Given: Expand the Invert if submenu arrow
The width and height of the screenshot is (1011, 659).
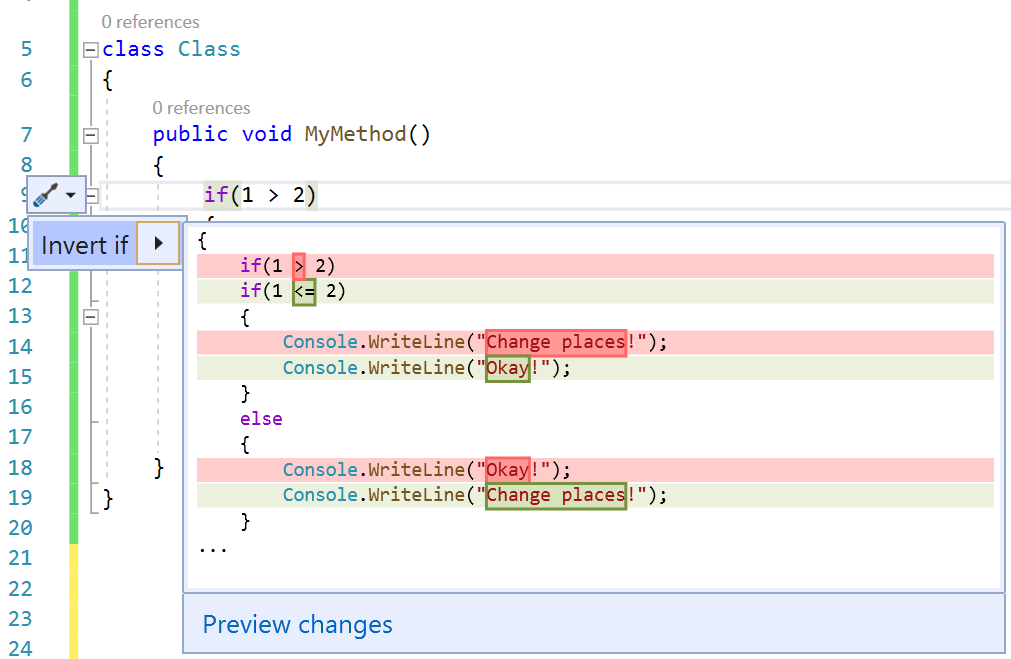Looking at the screenshot, I should 159,243.
